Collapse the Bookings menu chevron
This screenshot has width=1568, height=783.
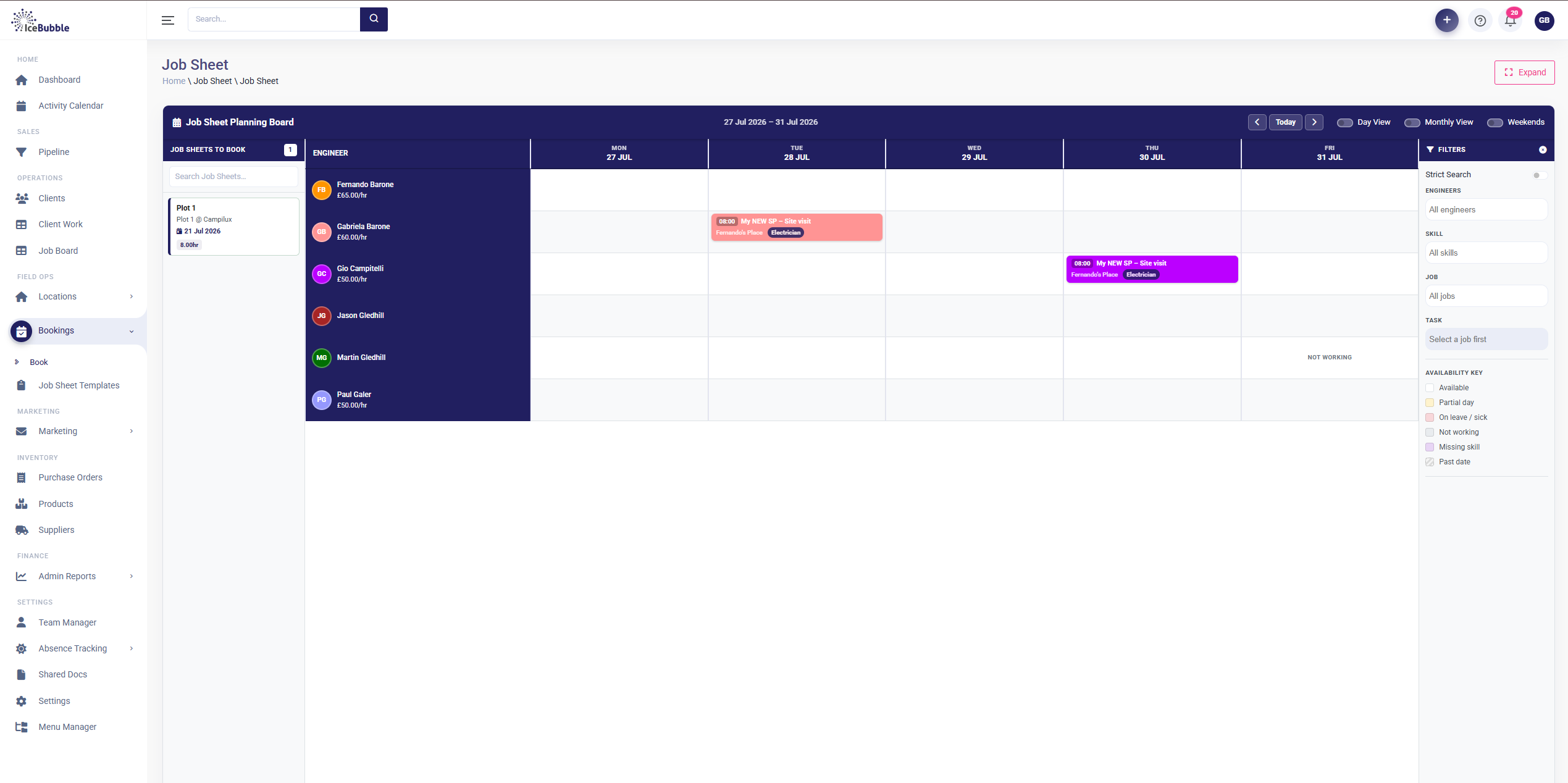point(132,331)
